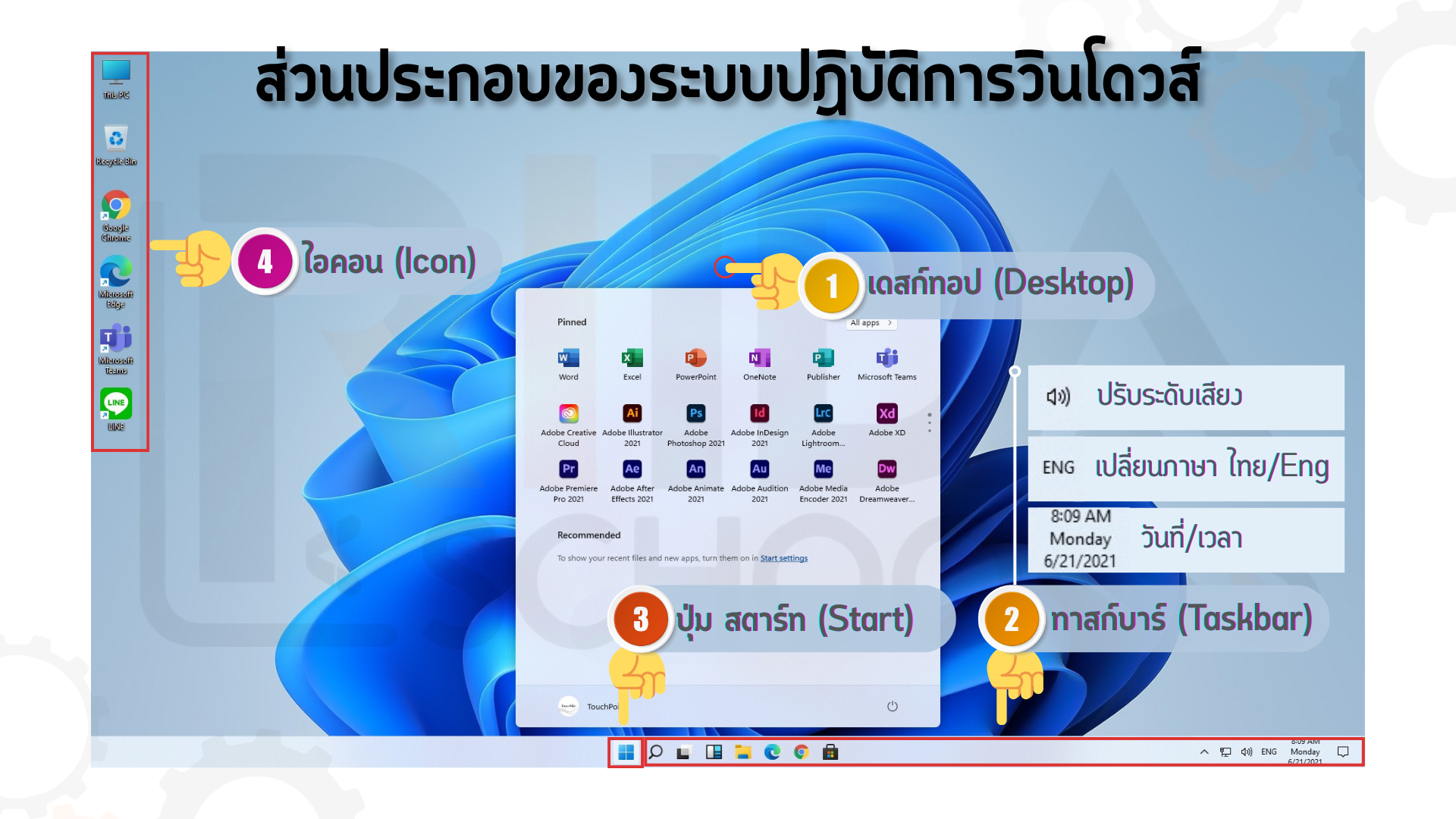Screen dimensions: 1456x819
Task: Open Word from the pinned apps
Action: coord(569,364)
